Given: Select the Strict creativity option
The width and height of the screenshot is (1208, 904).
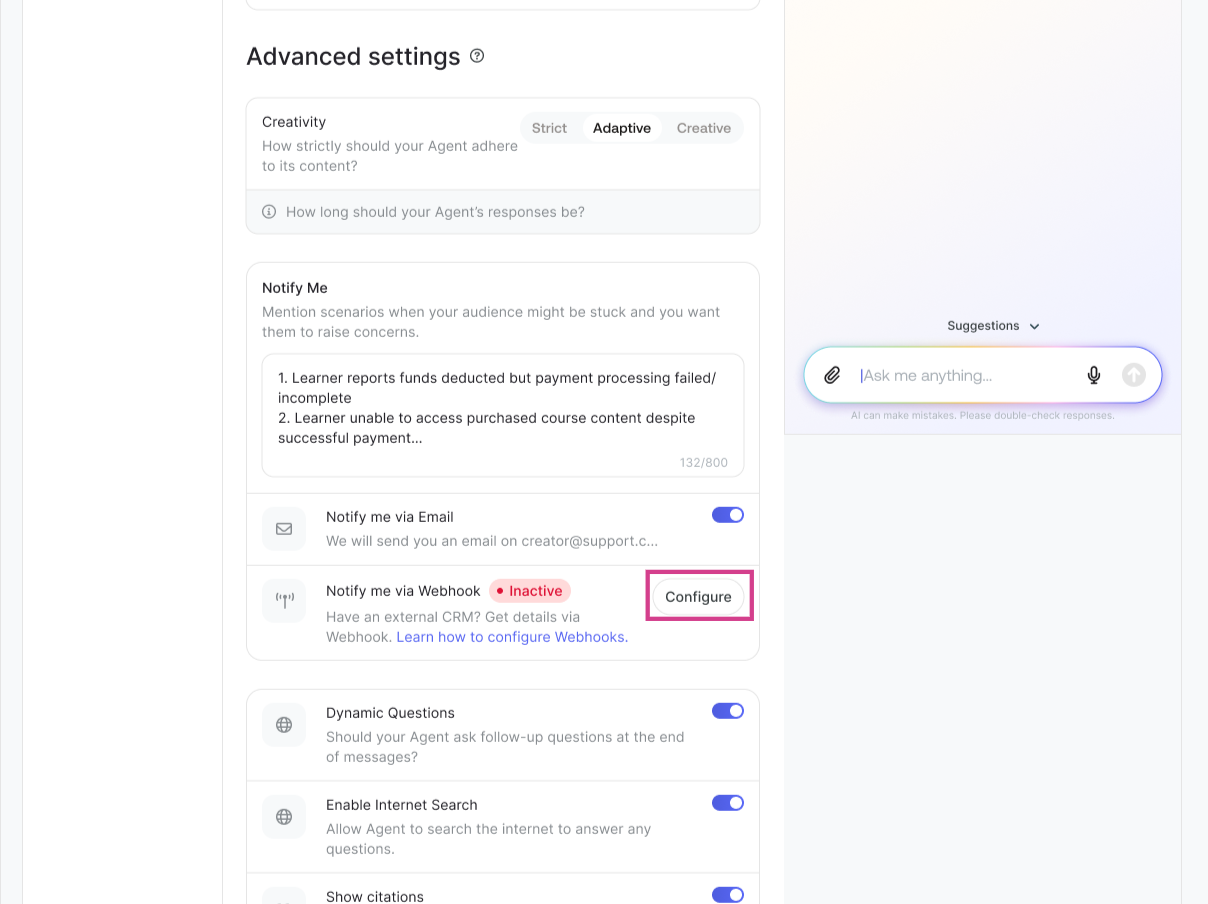Looking at the screenshot, I should pos(549,128).
